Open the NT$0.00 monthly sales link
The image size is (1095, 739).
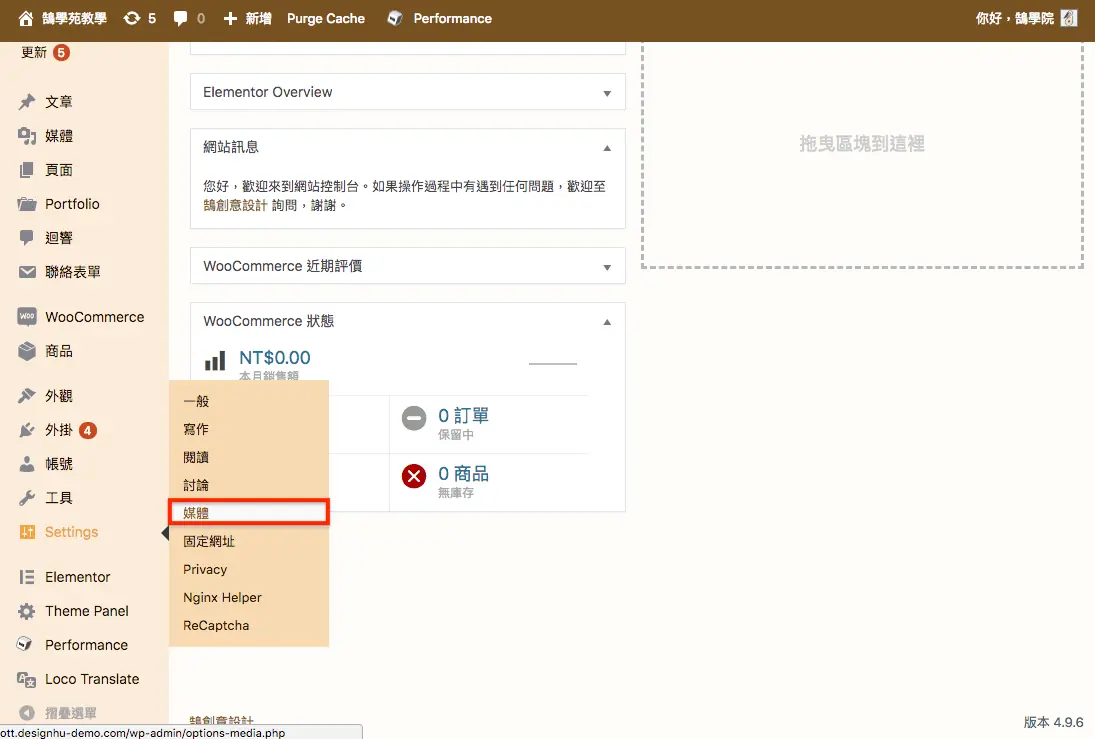274,358
